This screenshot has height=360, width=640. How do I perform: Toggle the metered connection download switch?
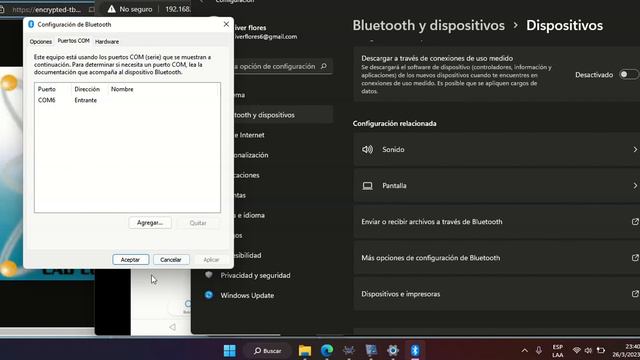point(628,75)
